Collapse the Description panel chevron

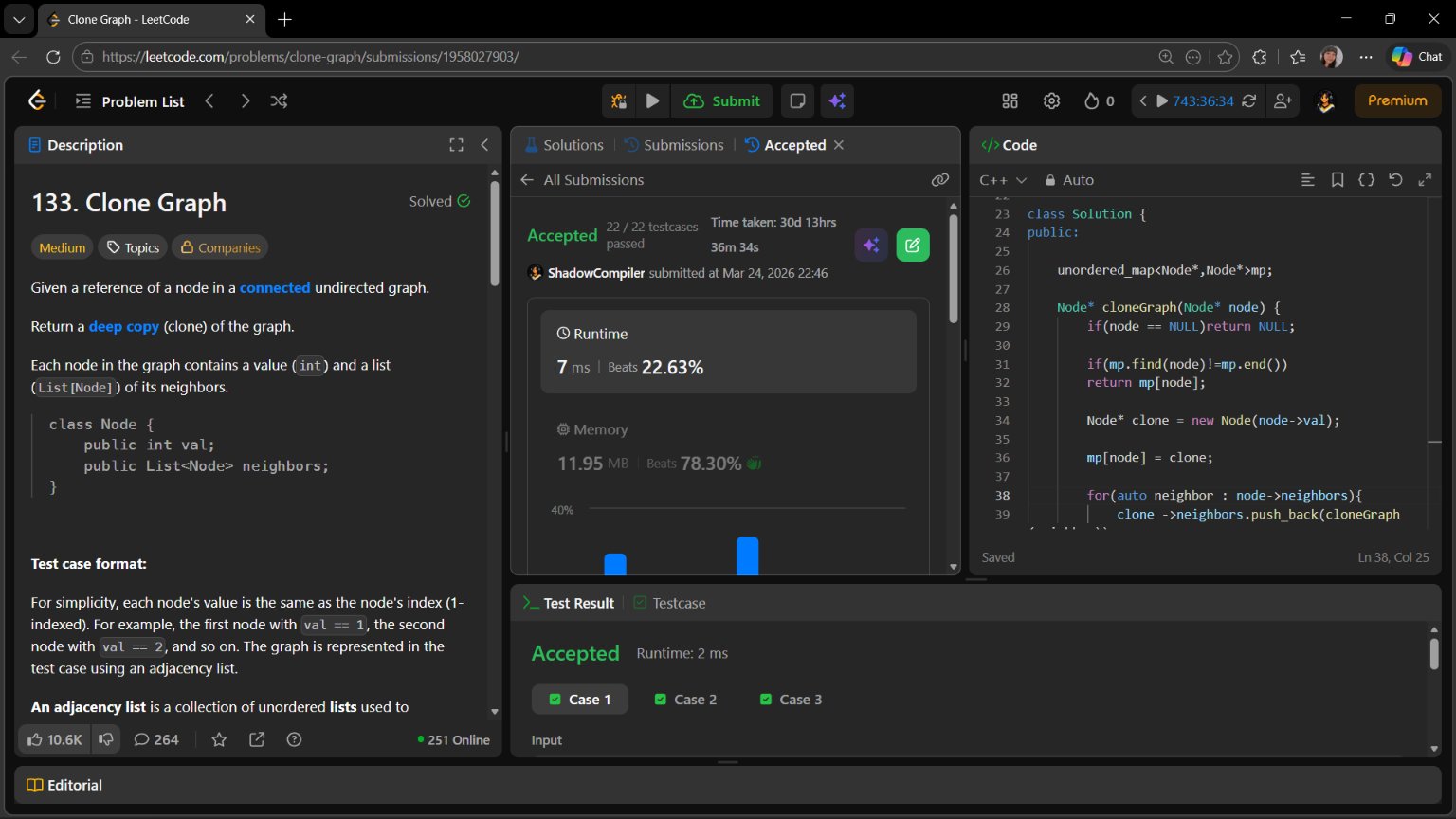(x=484, y=145)
